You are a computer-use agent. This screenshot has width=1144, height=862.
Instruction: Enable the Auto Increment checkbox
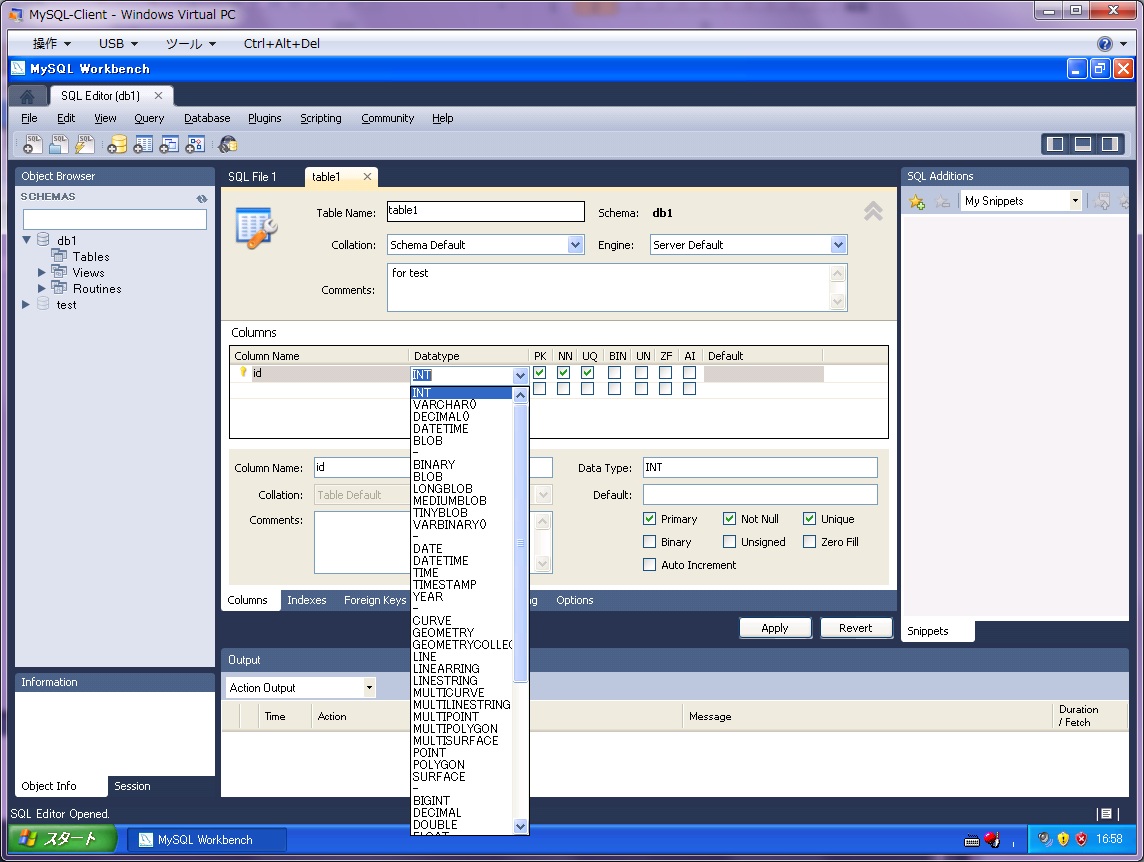point(649,565)
